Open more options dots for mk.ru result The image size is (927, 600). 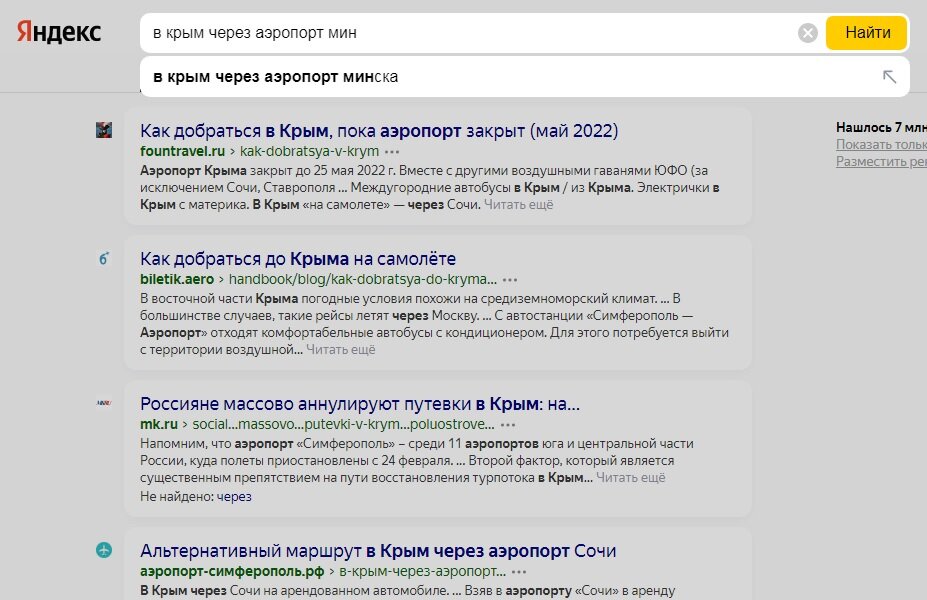[508, 425]
